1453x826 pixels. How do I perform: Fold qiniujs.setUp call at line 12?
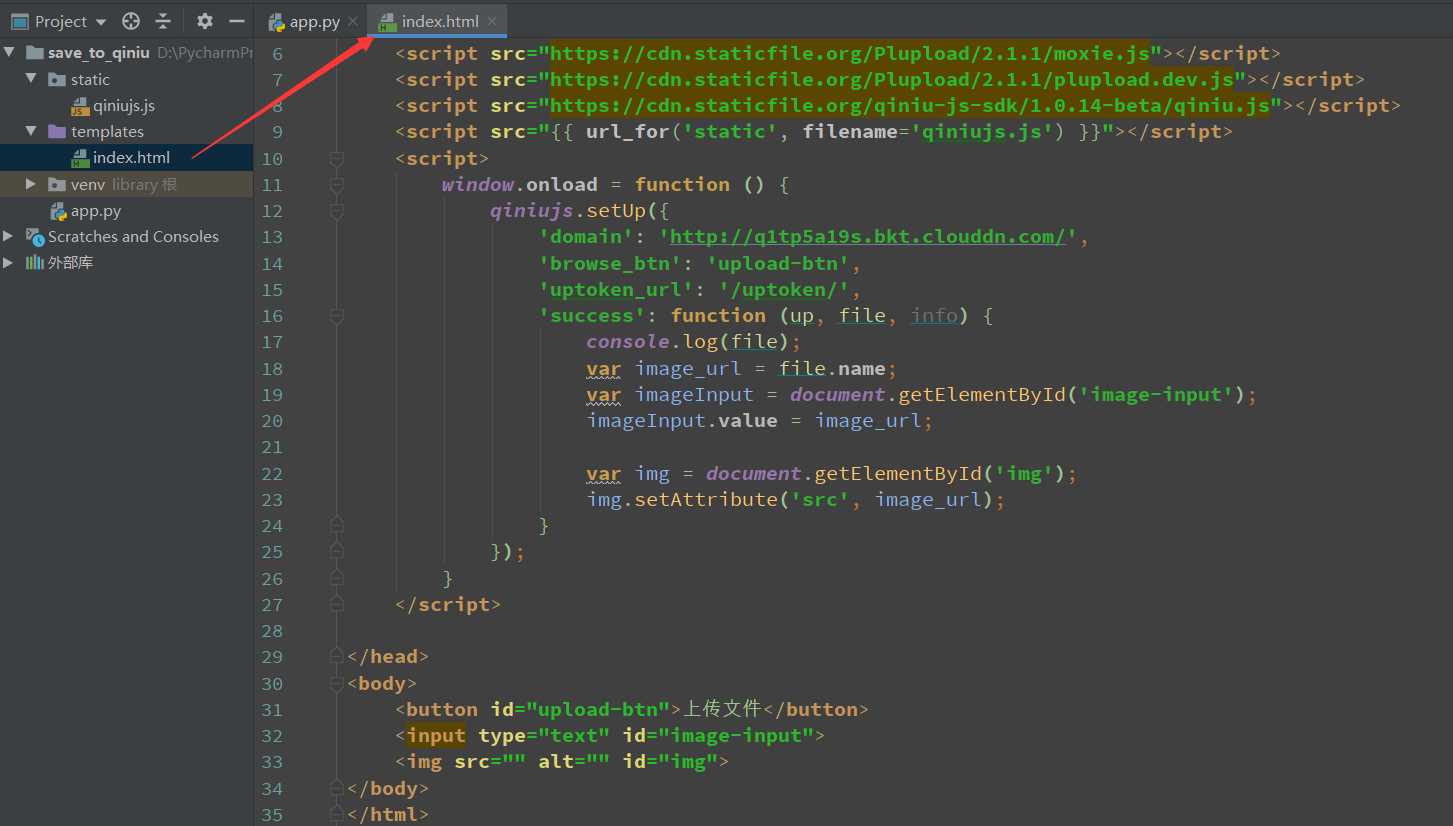[336, 211]
